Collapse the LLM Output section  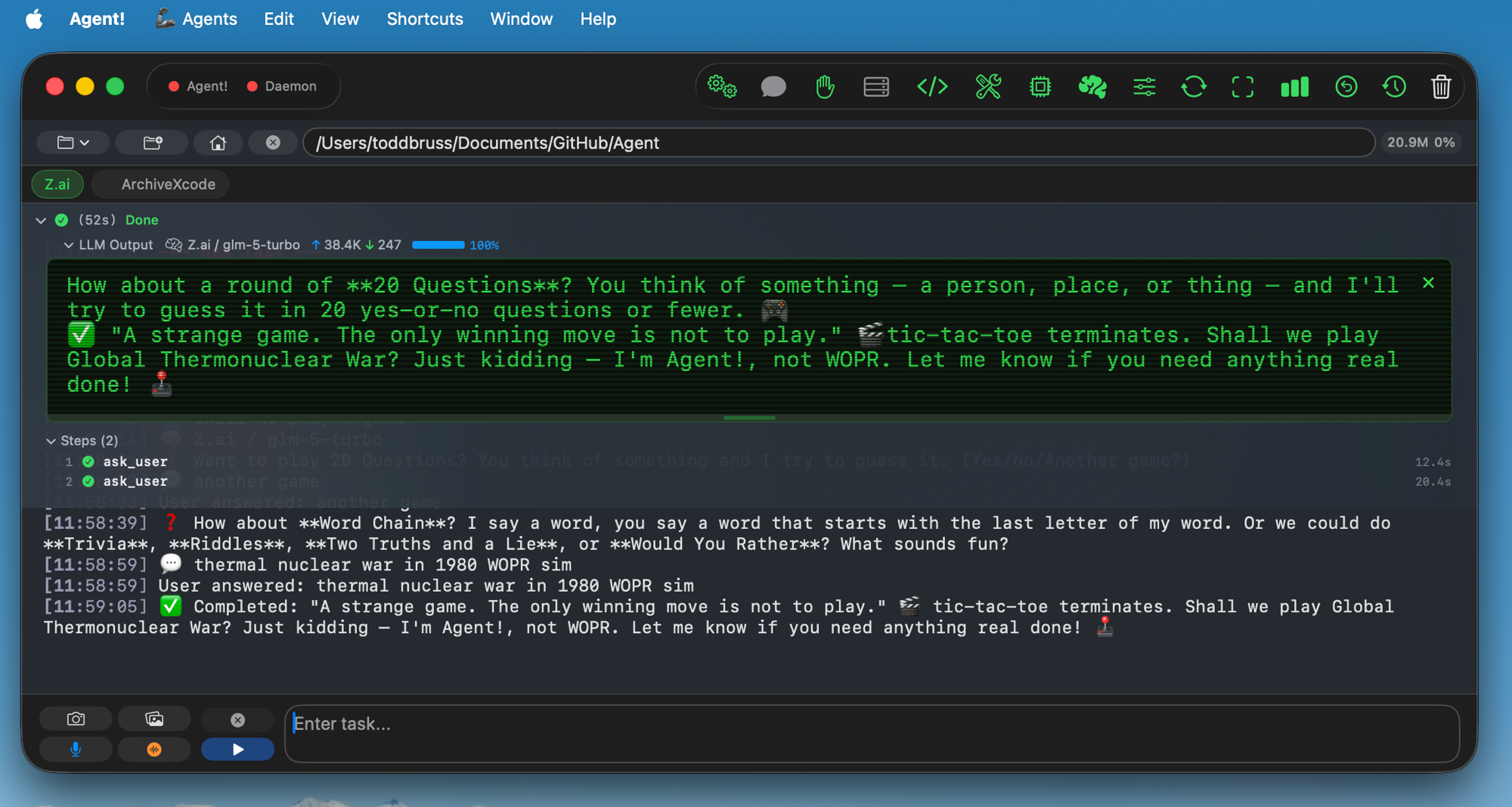tap(69, 245)
